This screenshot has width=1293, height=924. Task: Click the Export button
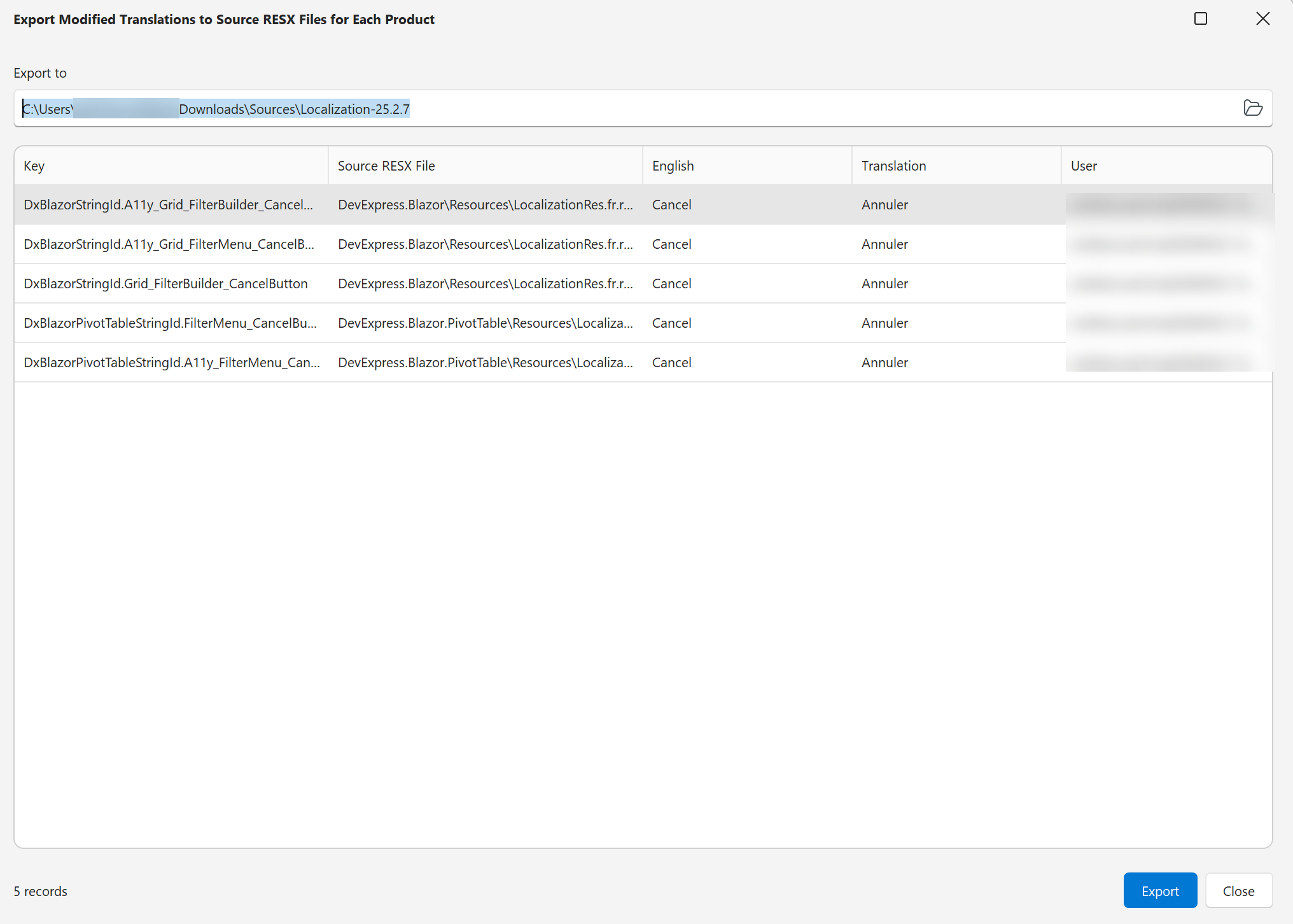pyautogui.click(x=1160, y=890)
